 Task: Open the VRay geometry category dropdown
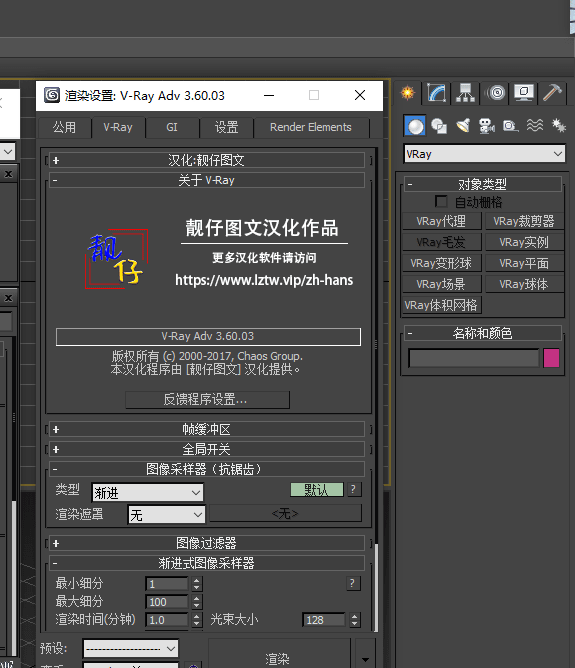coord(484,154)
